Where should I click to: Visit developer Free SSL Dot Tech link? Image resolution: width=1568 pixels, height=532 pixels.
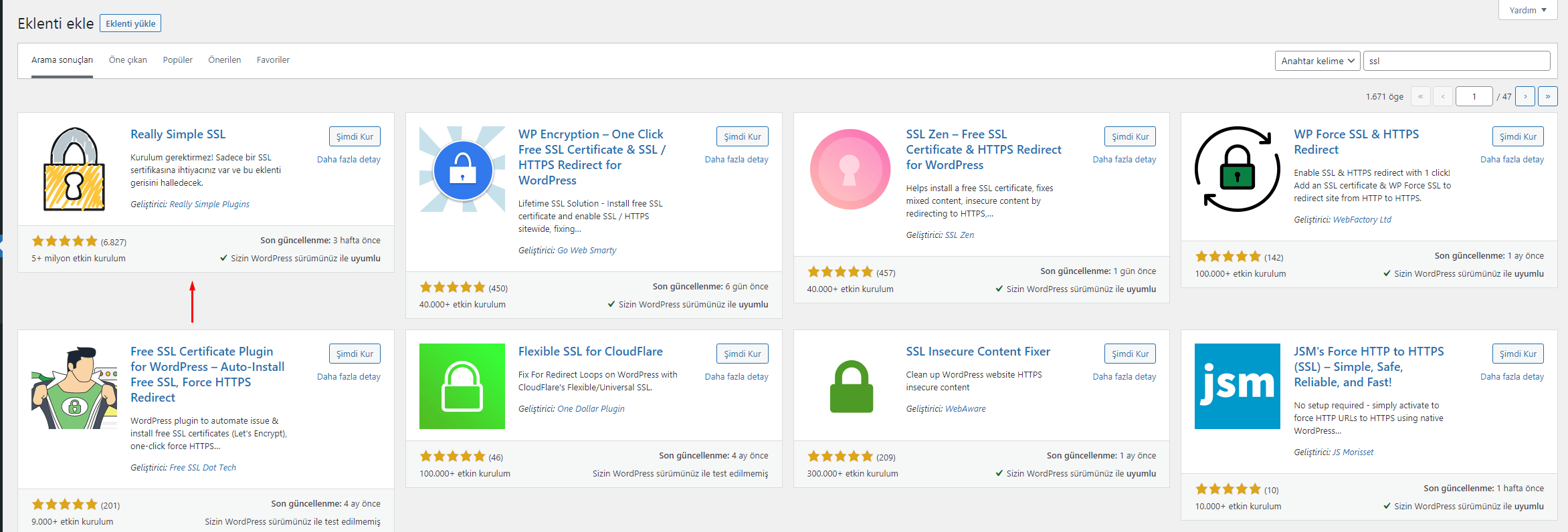click(203, 468)
